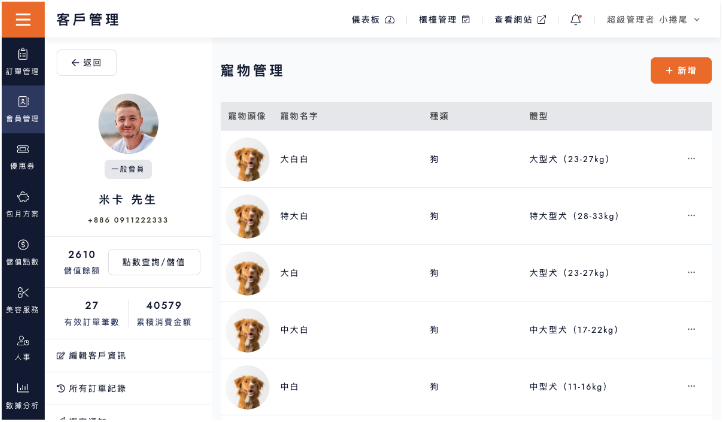Screen dimensions: 723x422
Task: Select the 會員管理 sidebar icon
Action: pos(23,109)
